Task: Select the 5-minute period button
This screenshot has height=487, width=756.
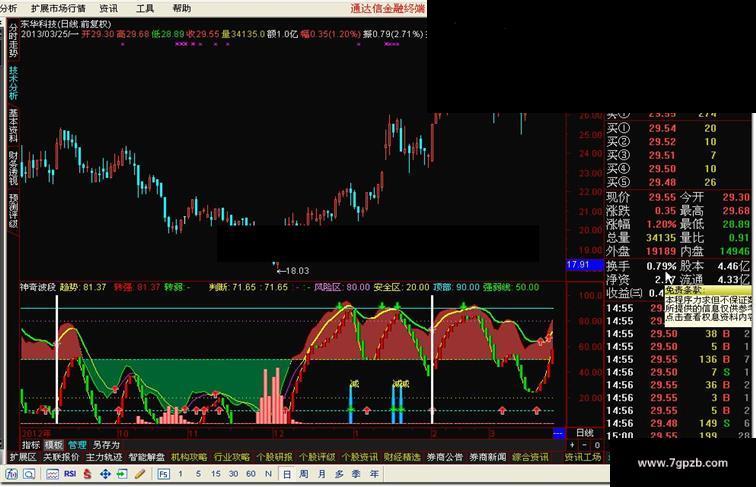Action: 198,474
